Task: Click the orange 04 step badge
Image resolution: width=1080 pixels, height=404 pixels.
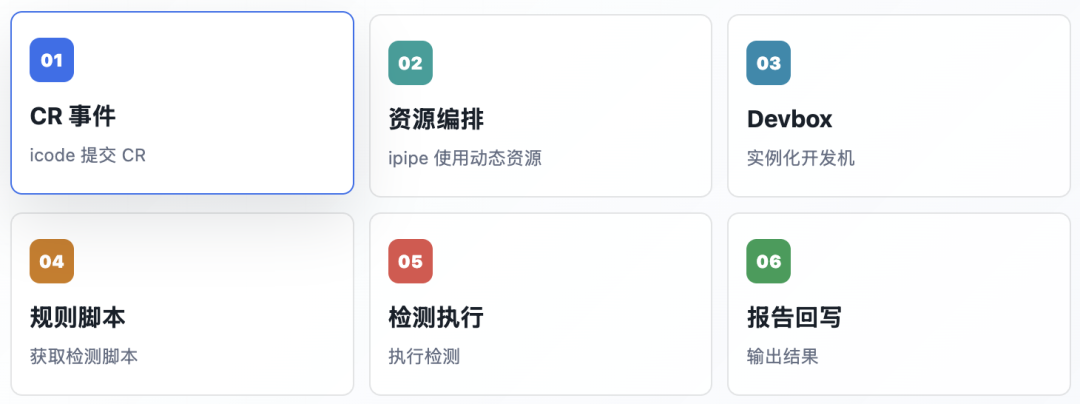Action: pyautogui.click(x=52, y=262)
